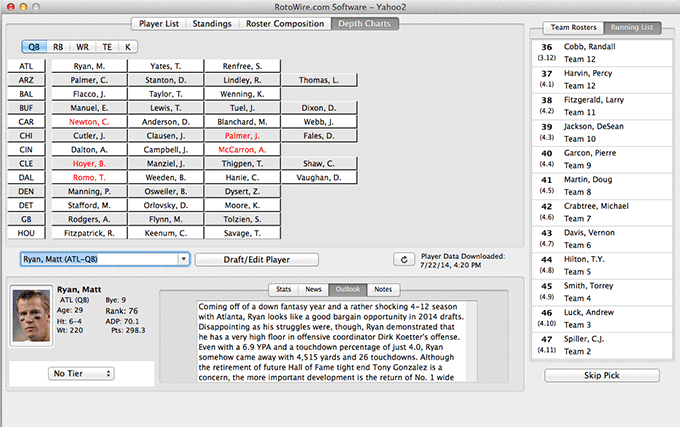The height and width of the screenshot is (427, 680).
Task: Click the CLE team button
Action: pyautogui.click(x=26, y=163)
